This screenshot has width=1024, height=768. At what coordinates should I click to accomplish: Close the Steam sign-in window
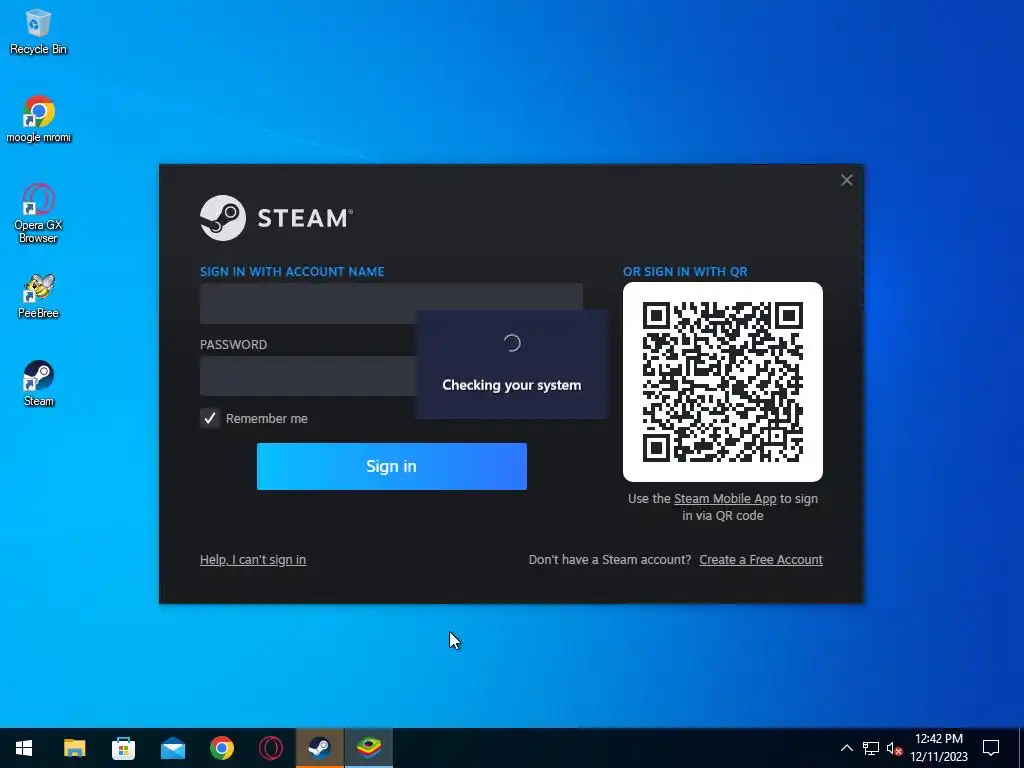pyautogui.click(x=846, y=180)
